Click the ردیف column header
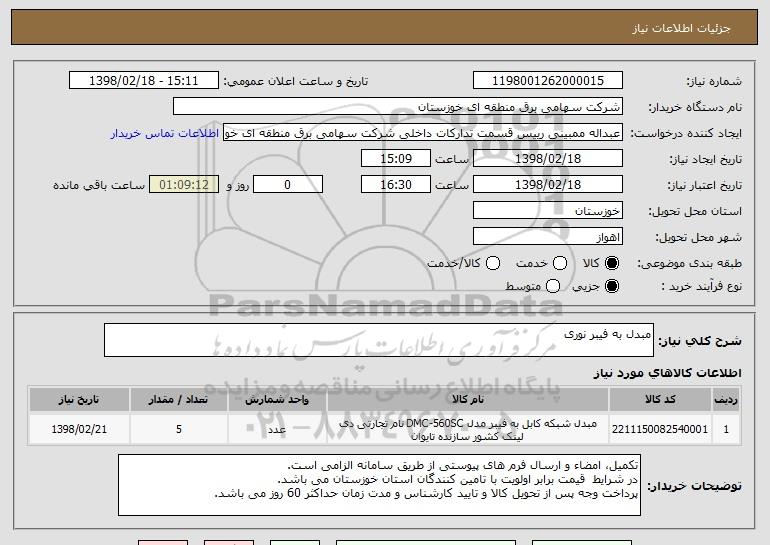The height and width of the screenshot is (545, 770). tap(726, 400)
